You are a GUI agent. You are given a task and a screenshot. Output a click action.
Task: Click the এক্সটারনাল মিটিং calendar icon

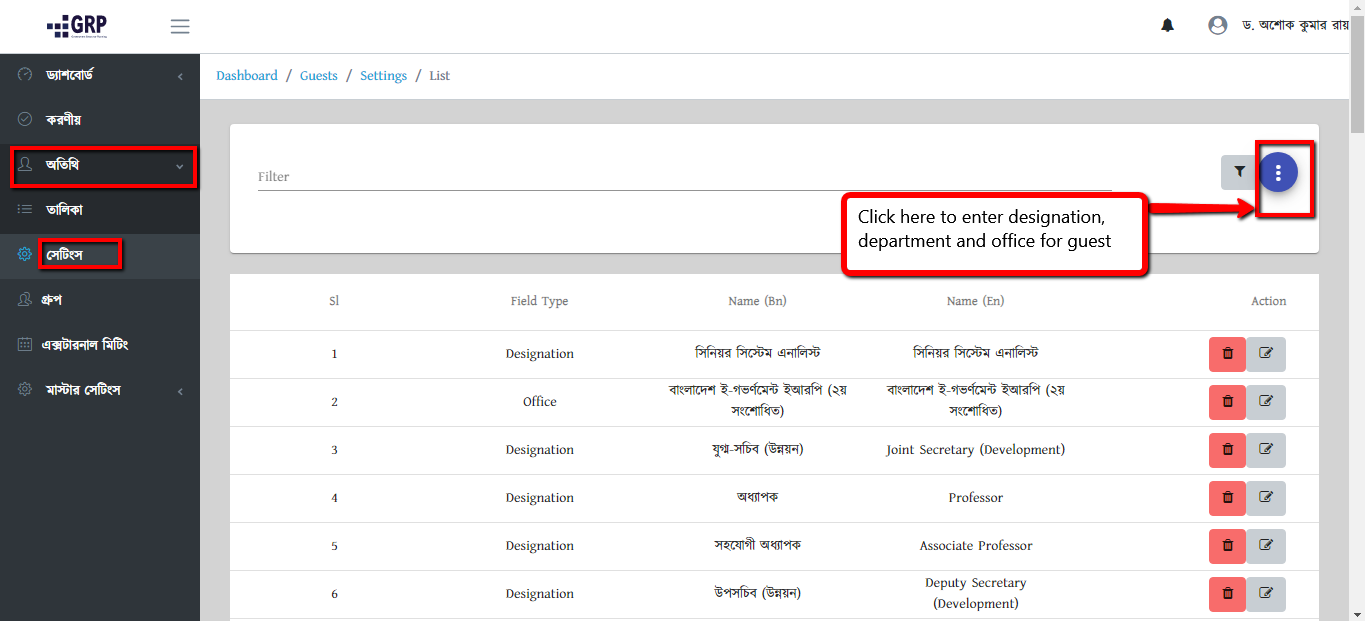25,344
